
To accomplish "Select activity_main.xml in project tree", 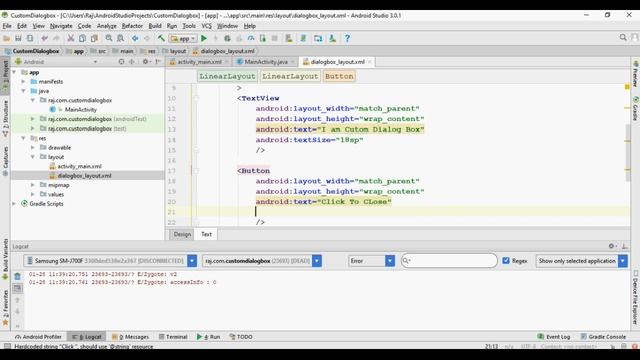I will (79, 167).
